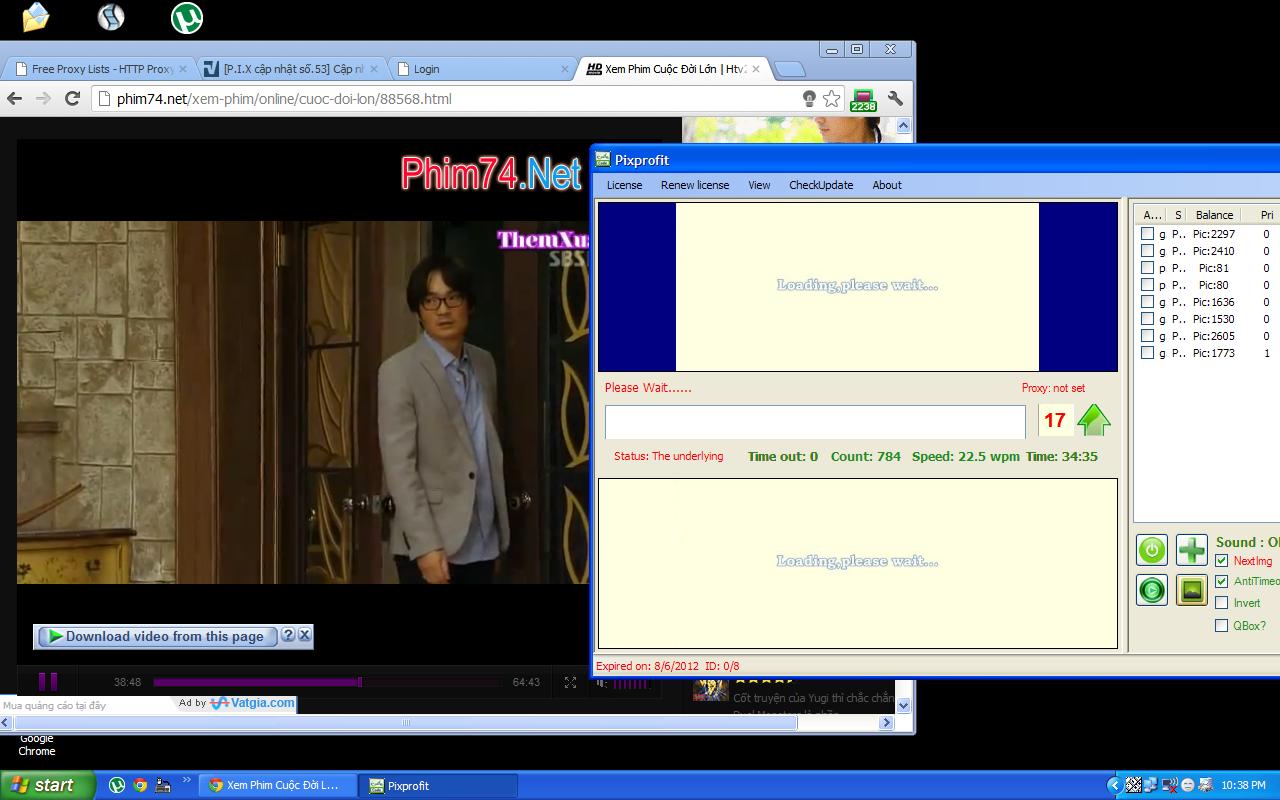Click the lightbulb icon in the address bar
This screenshot has width=1280, height=800.
pos(809,98)
